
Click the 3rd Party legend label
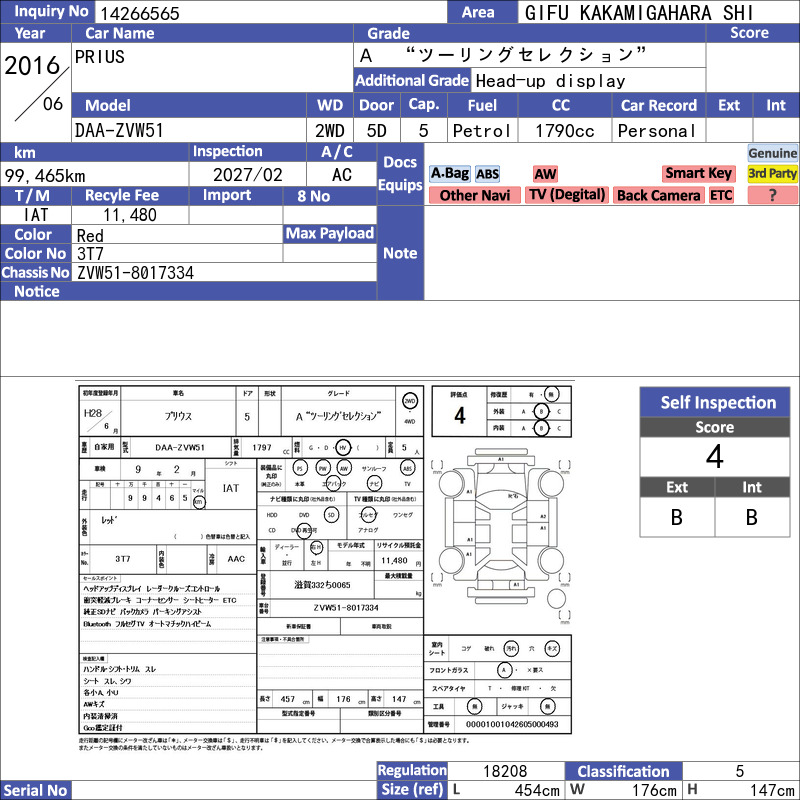(x=772, y=173)
